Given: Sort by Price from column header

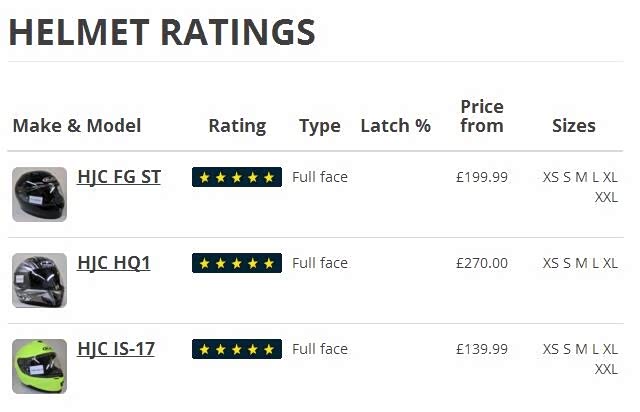Looking at the screenshot, I should (x=482, y=116).
